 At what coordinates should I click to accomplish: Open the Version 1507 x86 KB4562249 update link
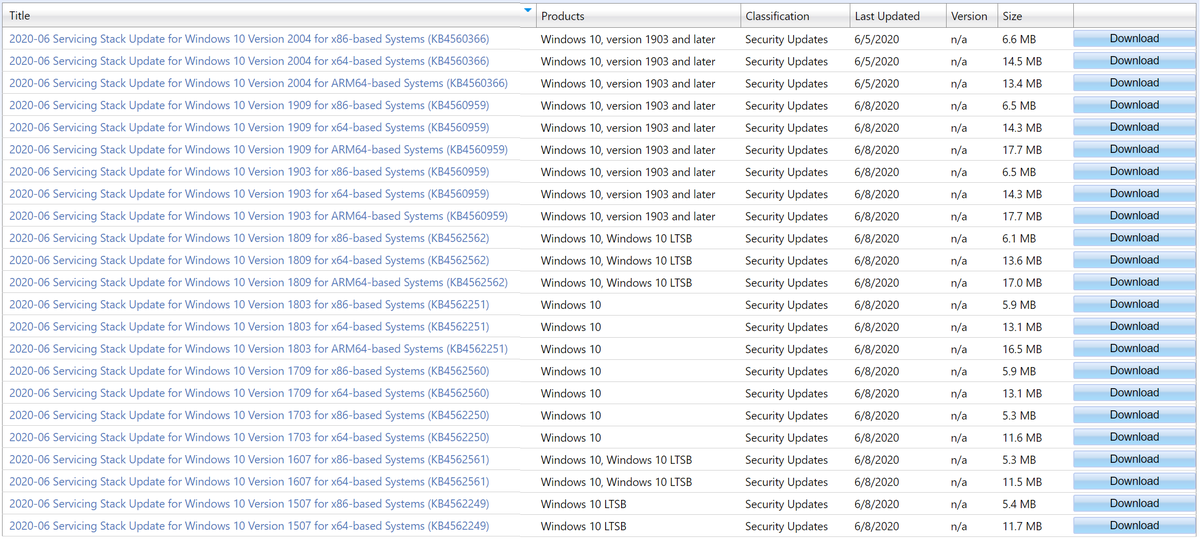249,504
